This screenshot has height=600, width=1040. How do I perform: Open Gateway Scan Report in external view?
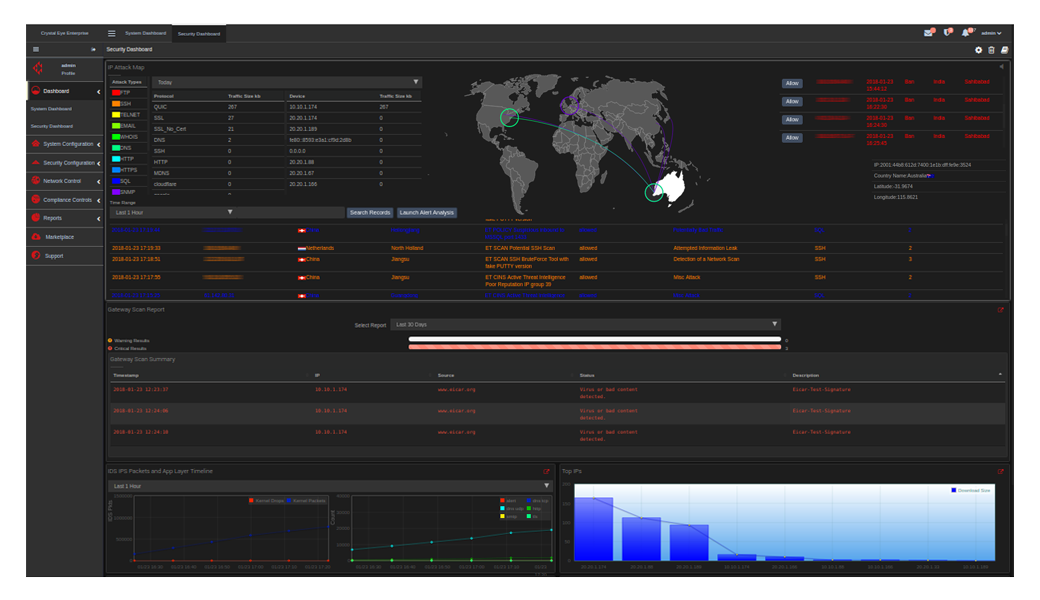1001,310
